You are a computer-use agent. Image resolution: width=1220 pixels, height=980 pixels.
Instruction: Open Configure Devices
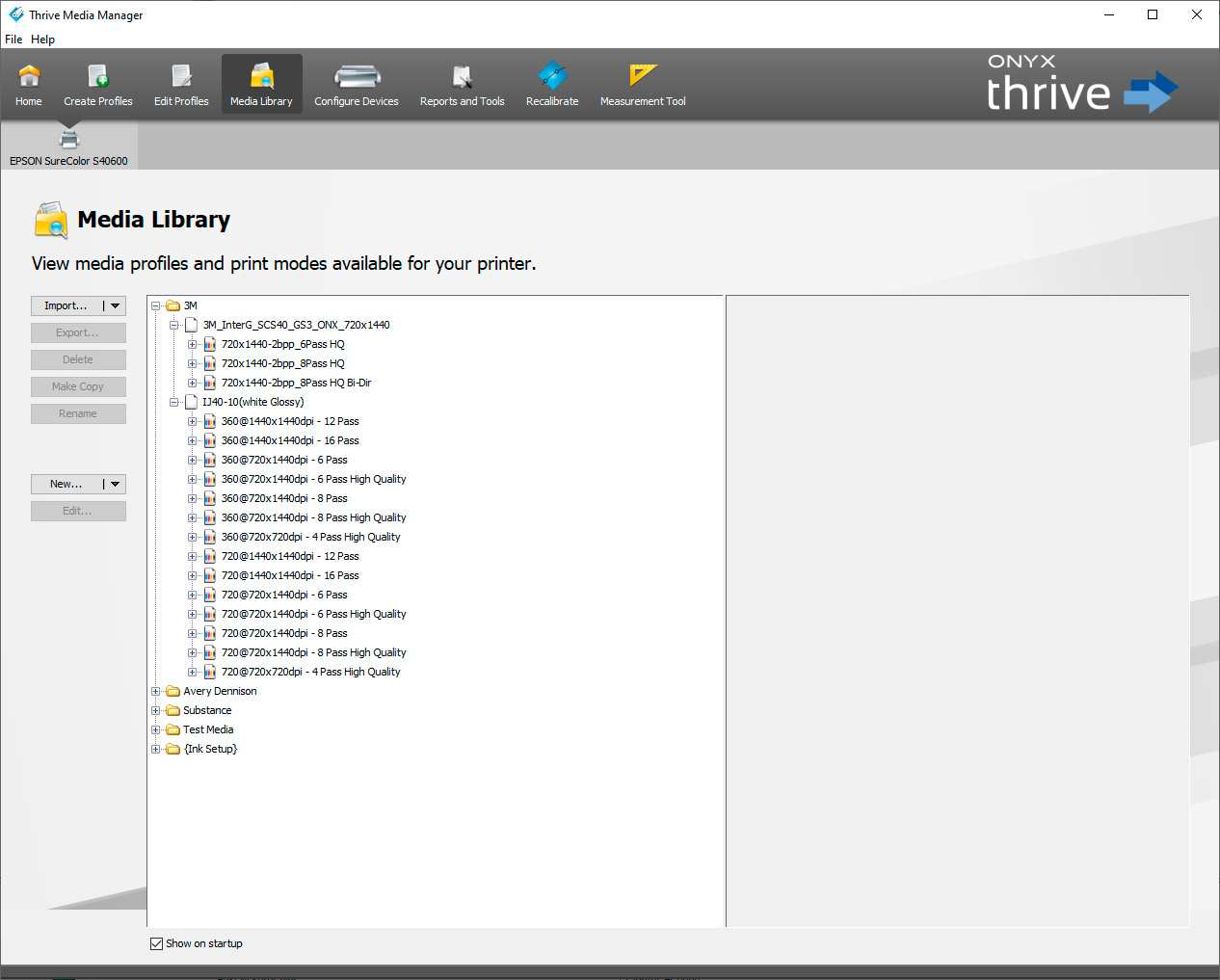click(x=357, y=85)
